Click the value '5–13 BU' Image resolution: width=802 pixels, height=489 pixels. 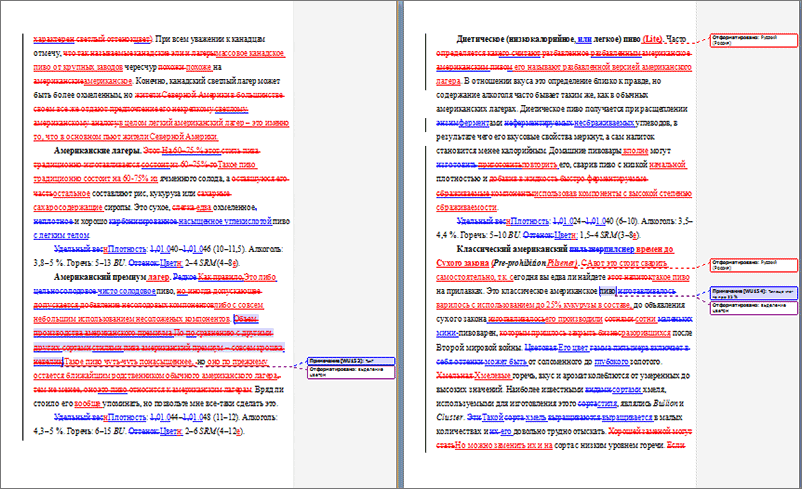[x=110, y=263]
